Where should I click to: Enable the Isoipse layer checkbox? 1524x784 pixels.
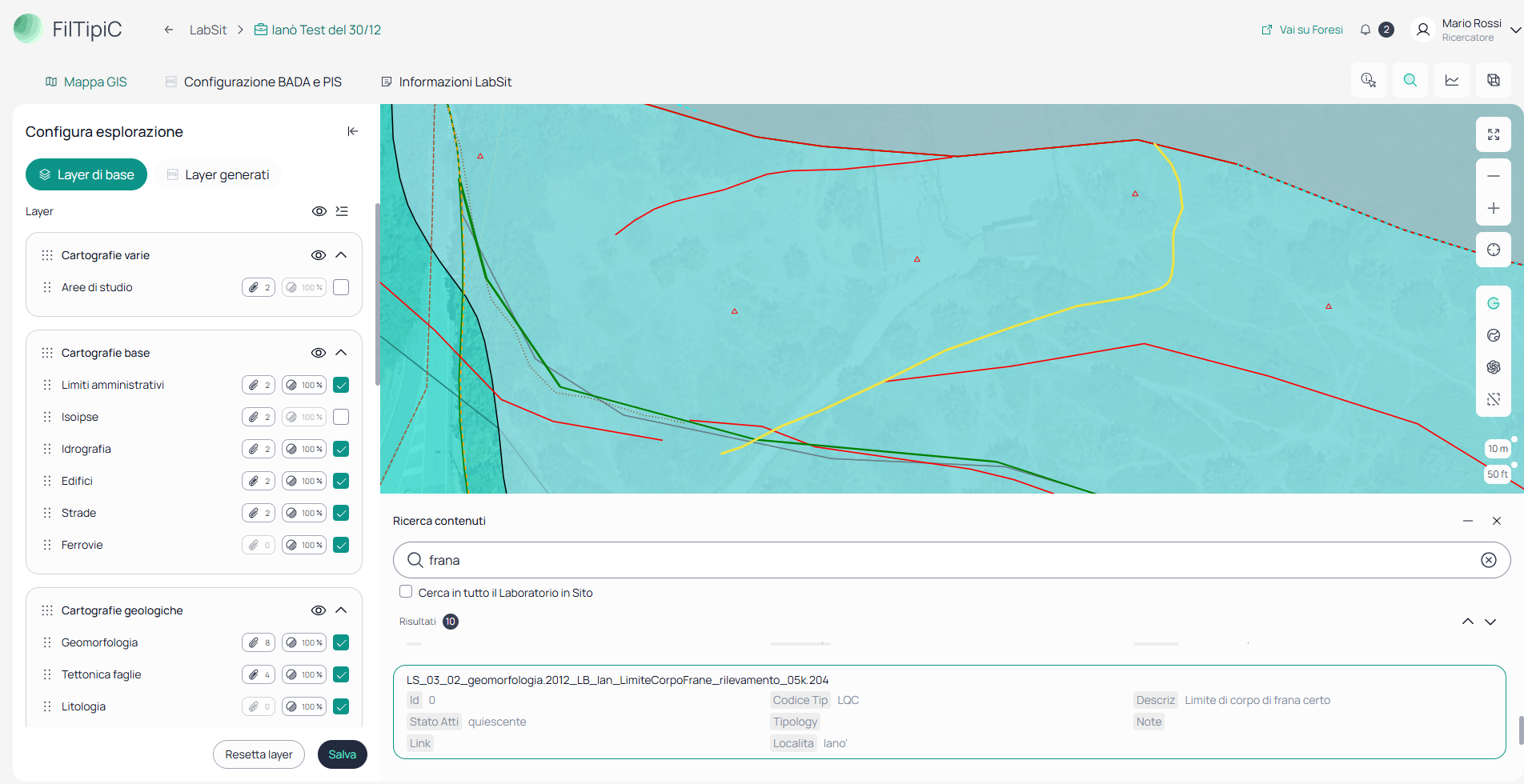(341, 417)
